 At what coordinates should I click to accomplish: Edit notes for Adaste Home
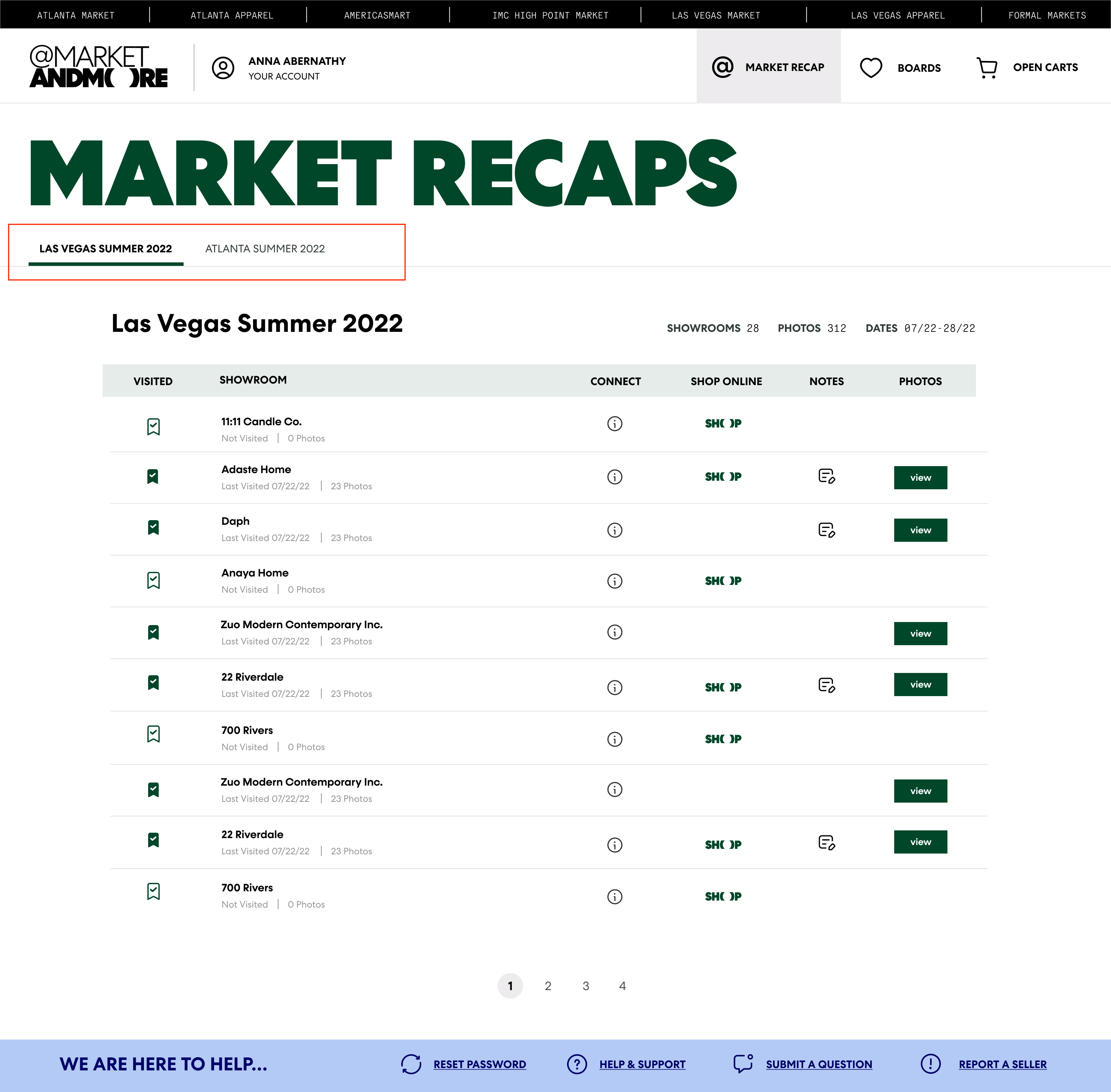[x=827, y=476]
